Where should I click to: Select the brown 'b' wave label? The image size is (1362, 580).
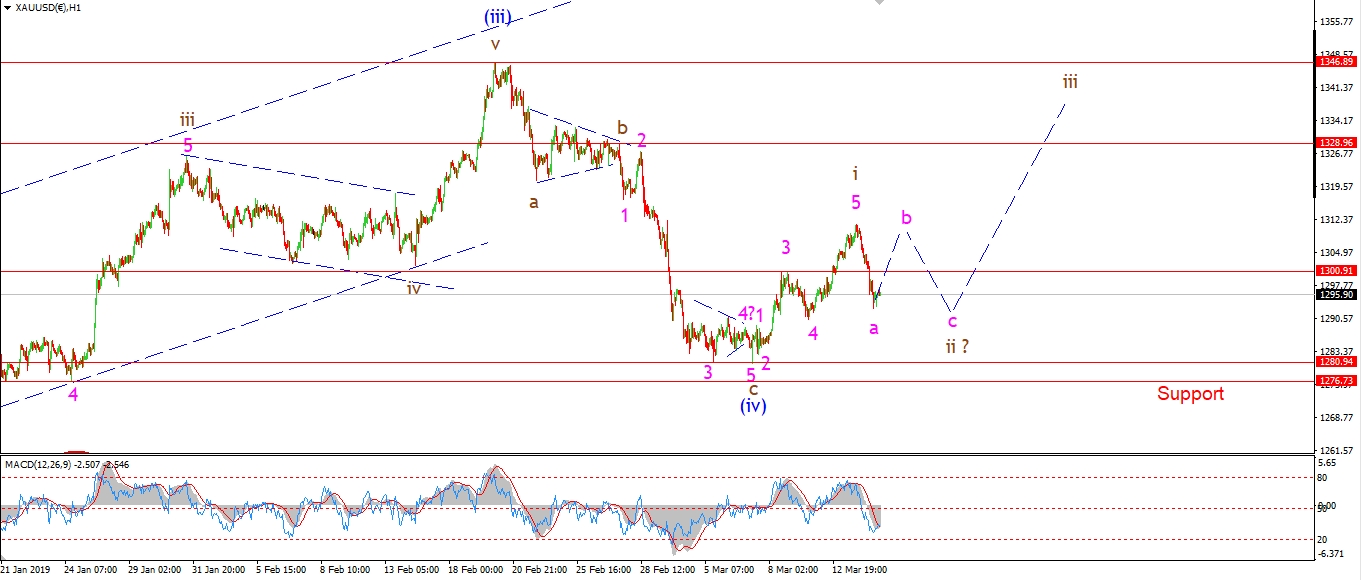622,128
